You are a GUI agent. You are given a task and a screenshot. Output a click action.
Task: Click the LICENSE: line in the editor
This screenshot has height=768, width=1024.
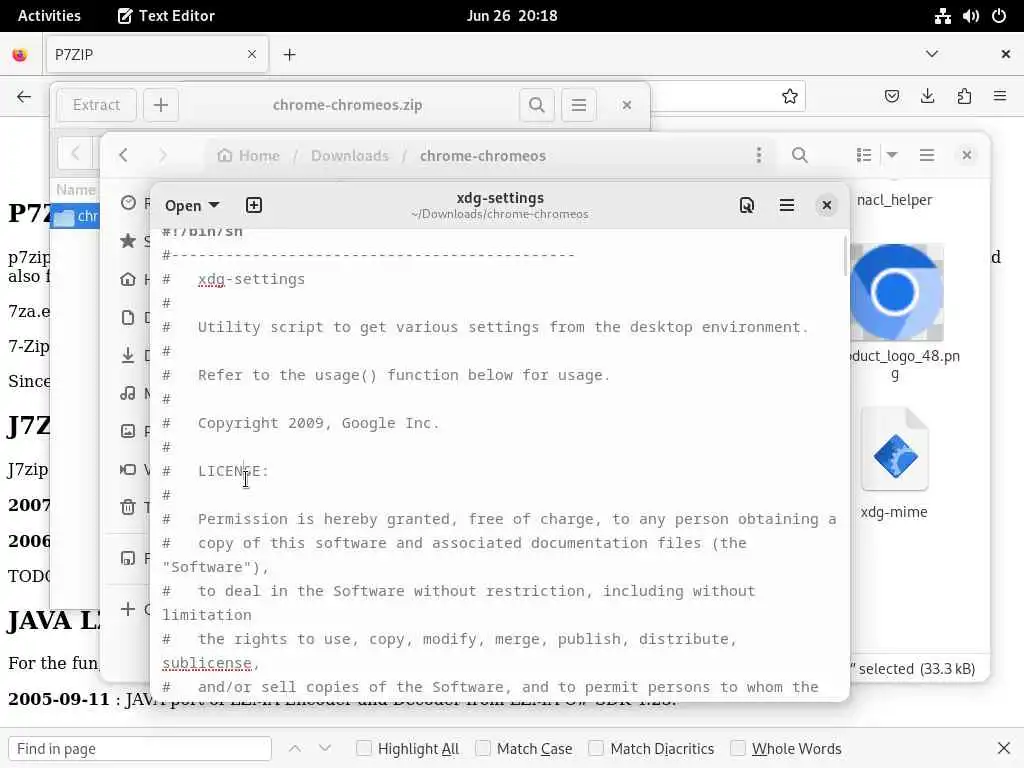coord(233,471)
